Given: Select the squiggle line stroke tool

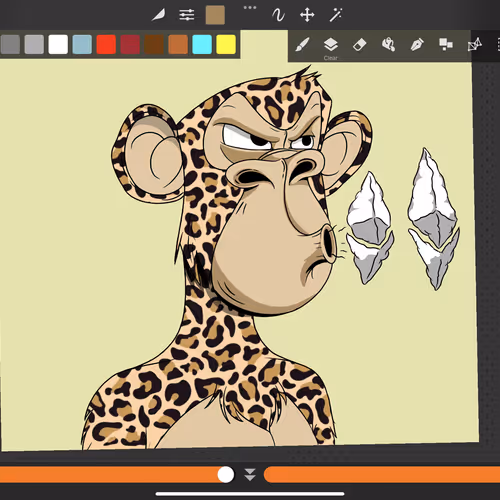Looking at the screenshot, I should (x=278, y=15).
